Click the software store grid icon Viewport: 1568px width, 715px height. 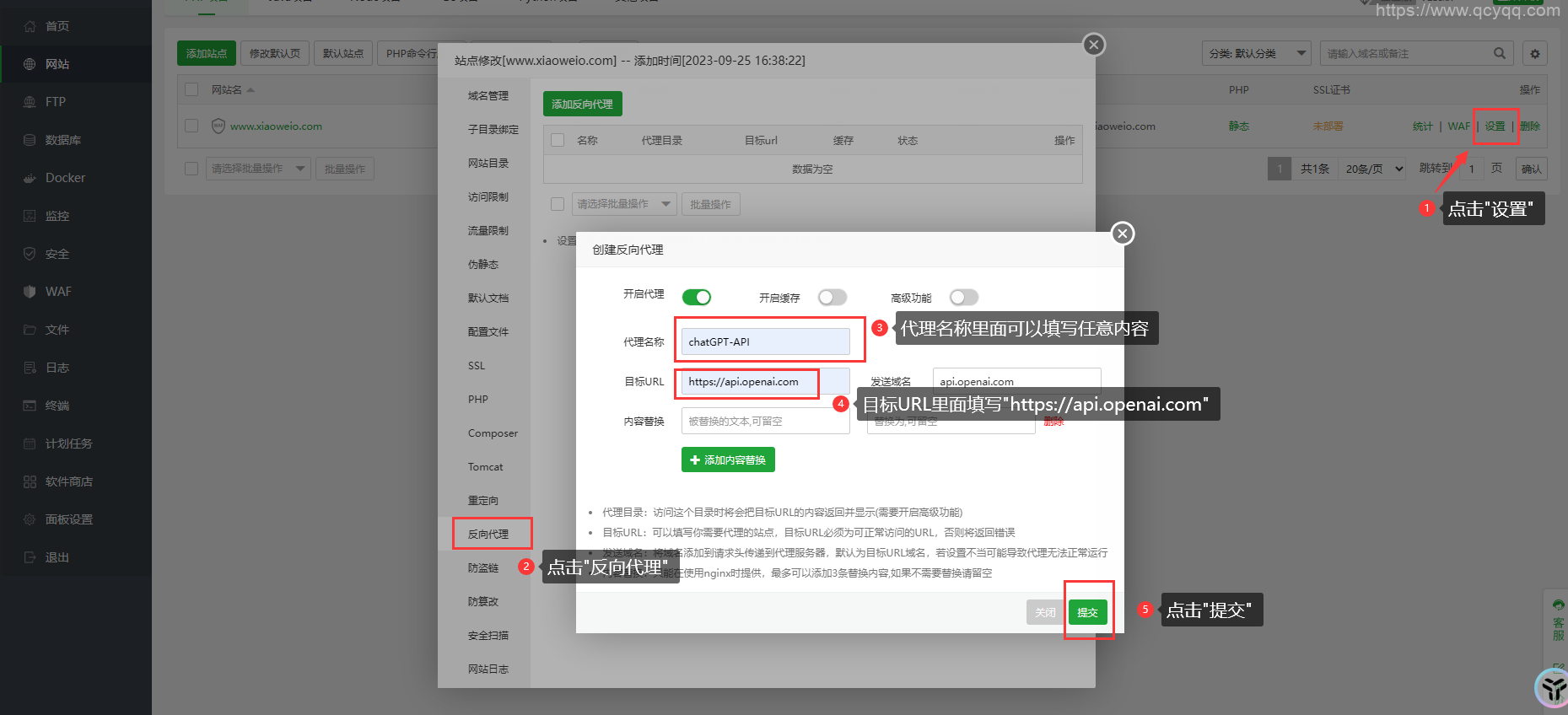click(30, 481)
